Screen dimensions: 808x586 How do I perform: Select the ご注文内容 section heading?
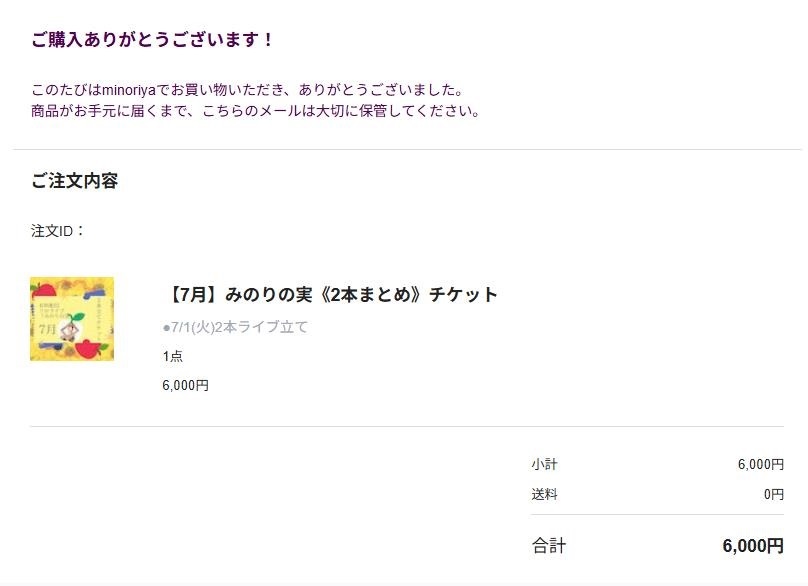75,180
